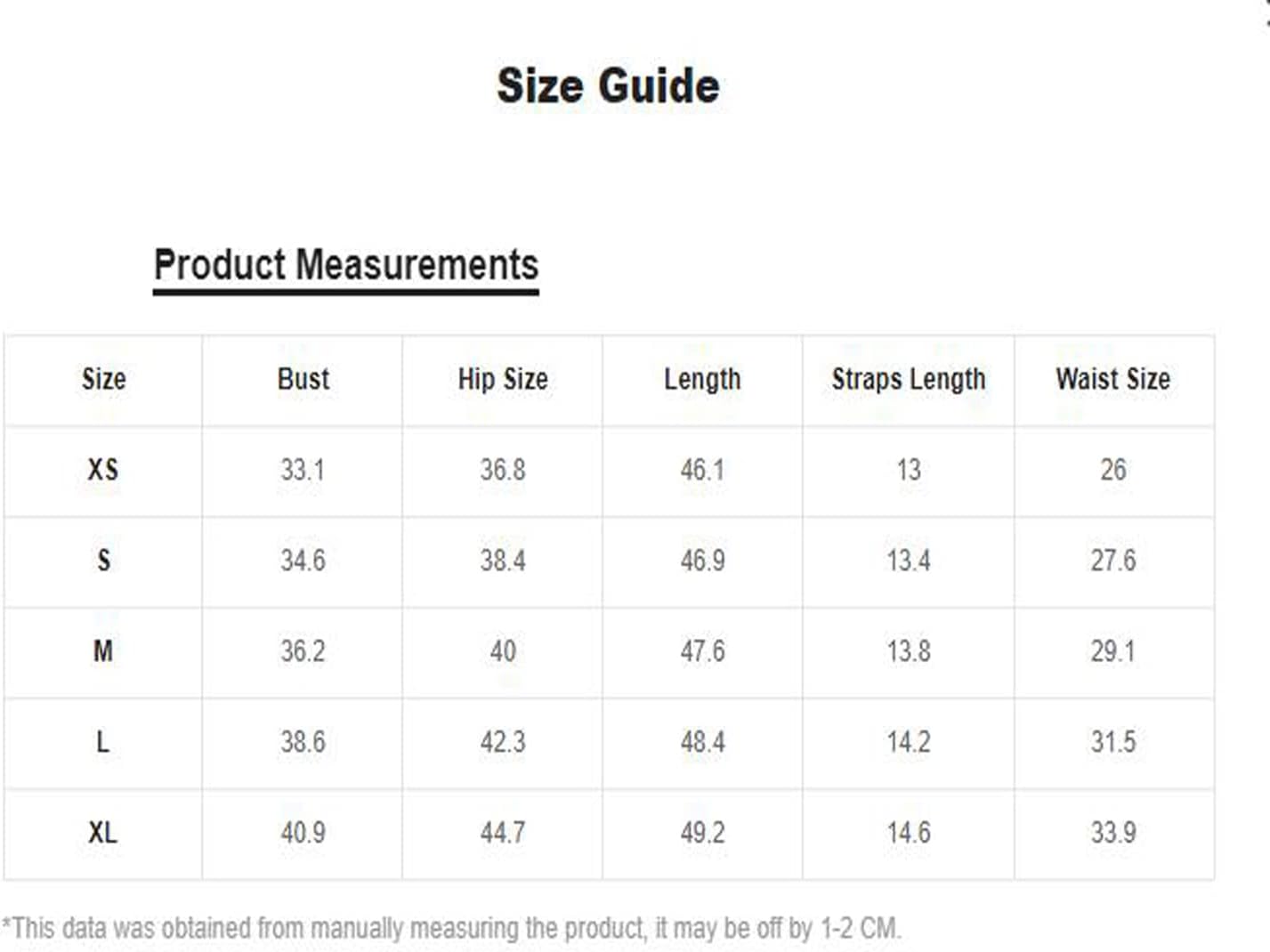The image size is (1270, 952).
Task: Select the M size row label
Action: click(x=103, y=651)
